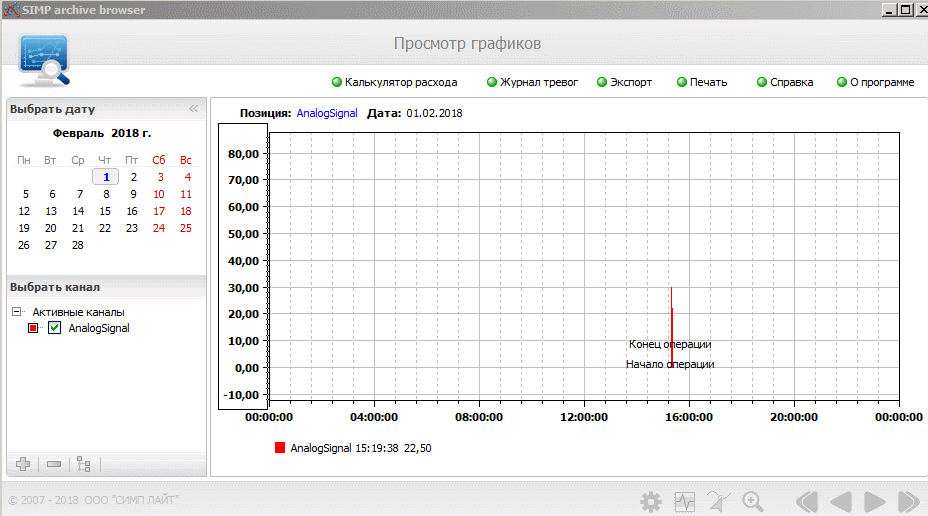Jump to the first period with double-left arrows
The height and width of the screenshot is (516, 928).
click(807, 502)
